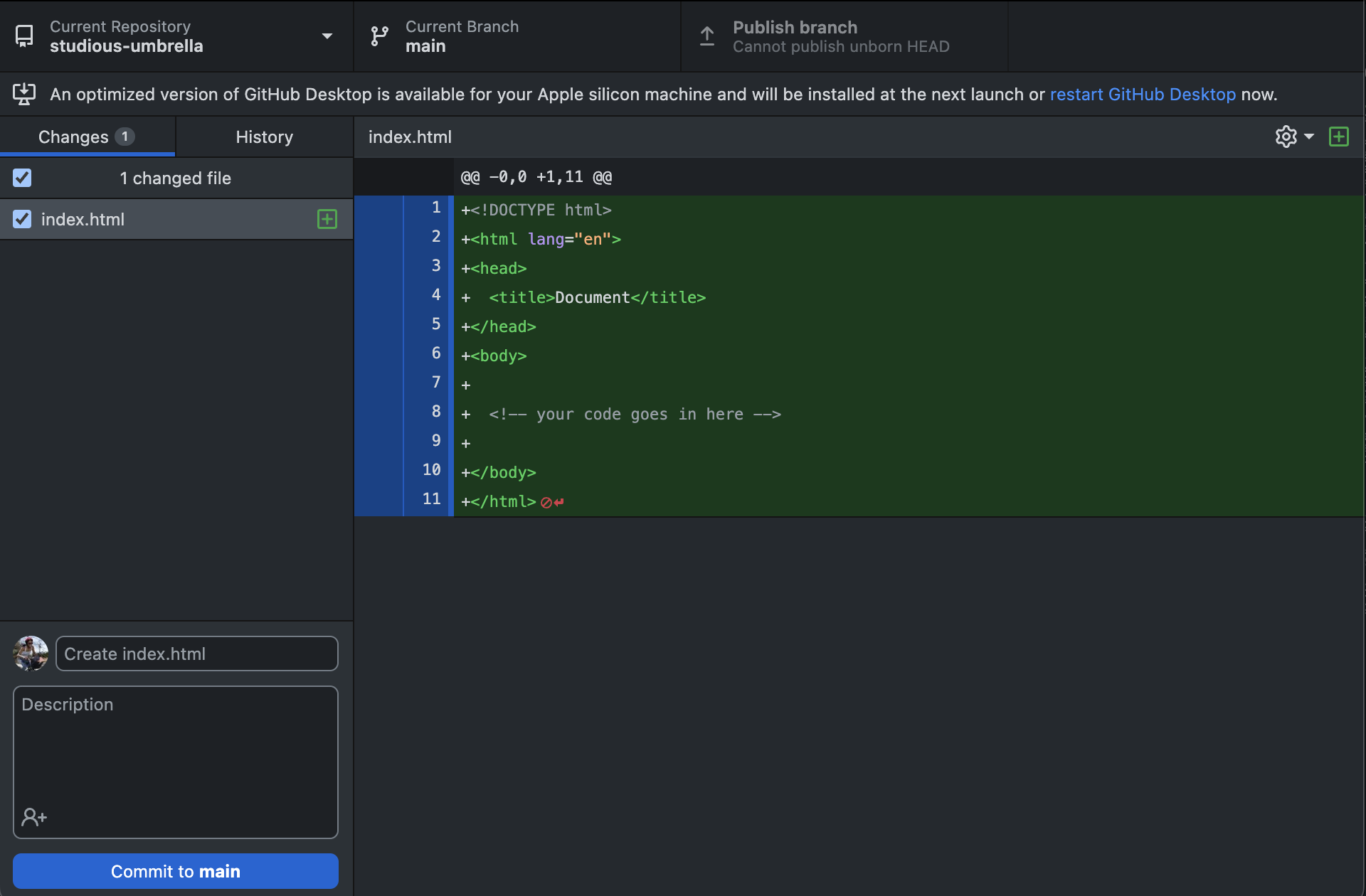
Task: Click the commit author avatar
Action: pyautogui.click(x=31, y=654)
